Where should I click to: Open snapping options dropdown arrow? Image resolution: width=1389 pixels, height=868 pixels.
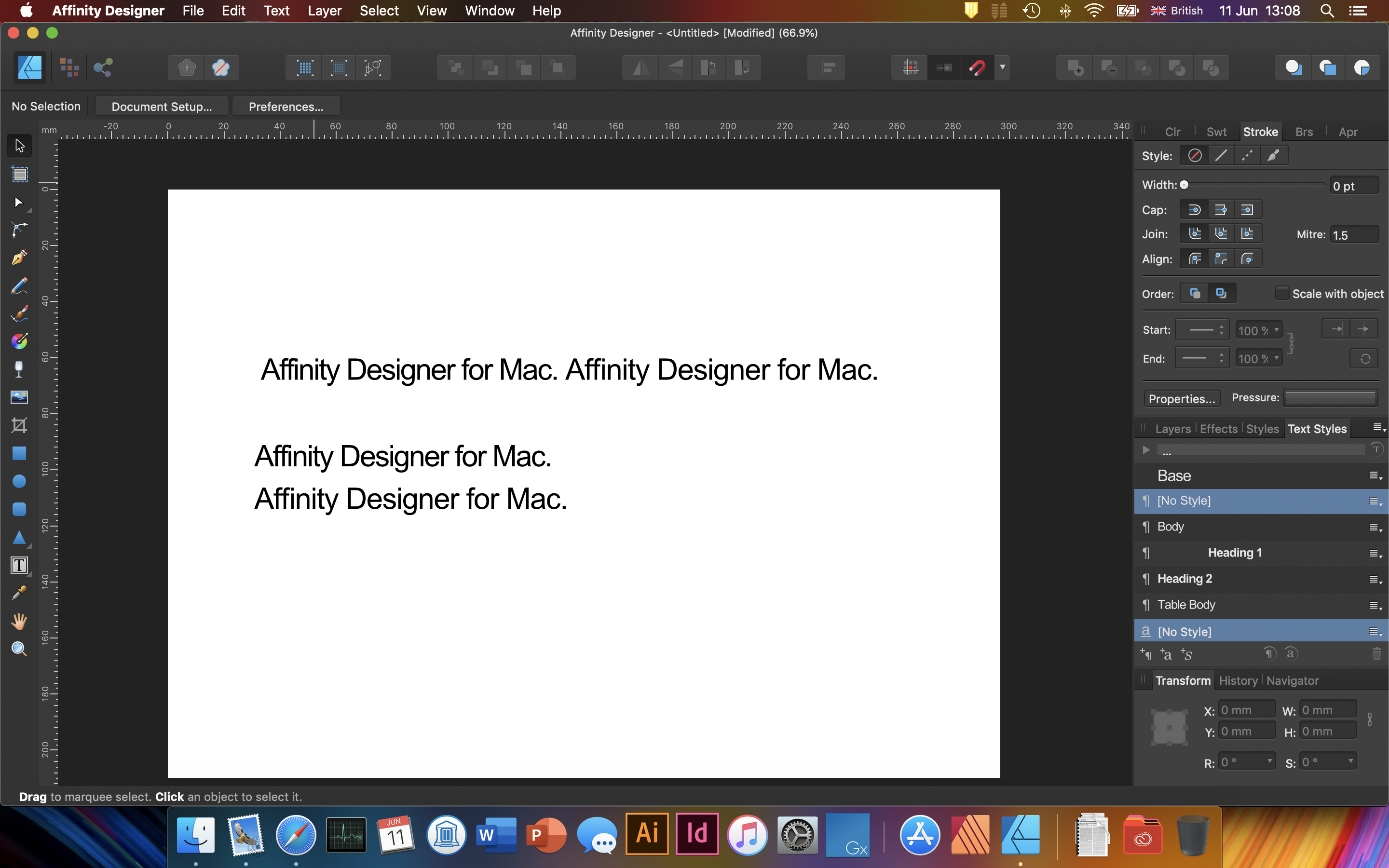tap(1003, 68)
